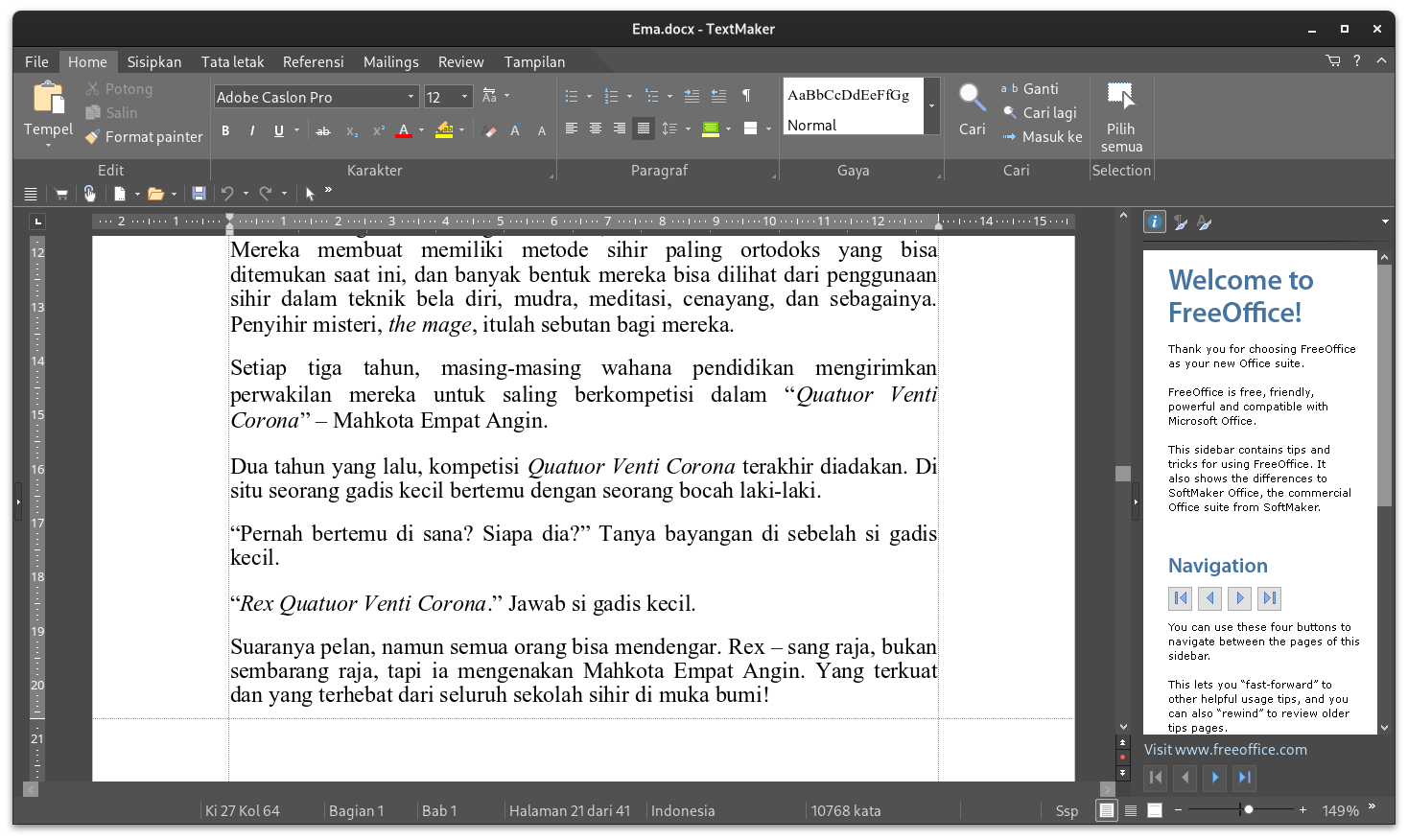Click the Cari search magnifier icon
The width and height of the screenshot is (1408, 840).
point(972,98)
